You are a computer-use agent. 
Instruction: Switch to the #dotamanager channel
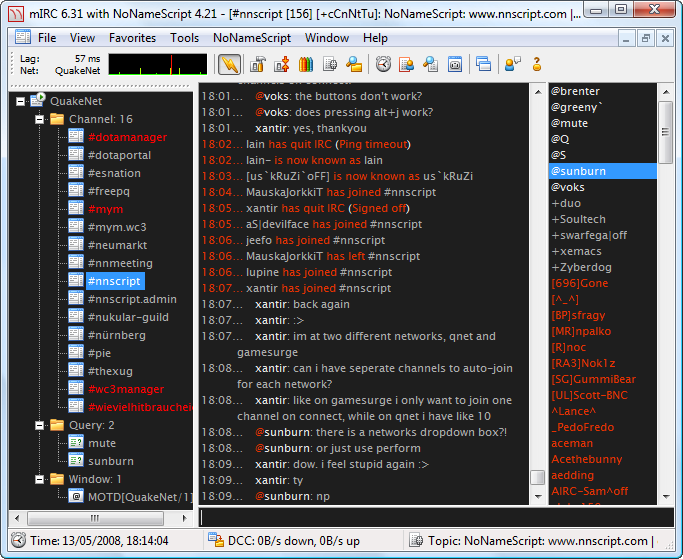click(x=127, y=137)
